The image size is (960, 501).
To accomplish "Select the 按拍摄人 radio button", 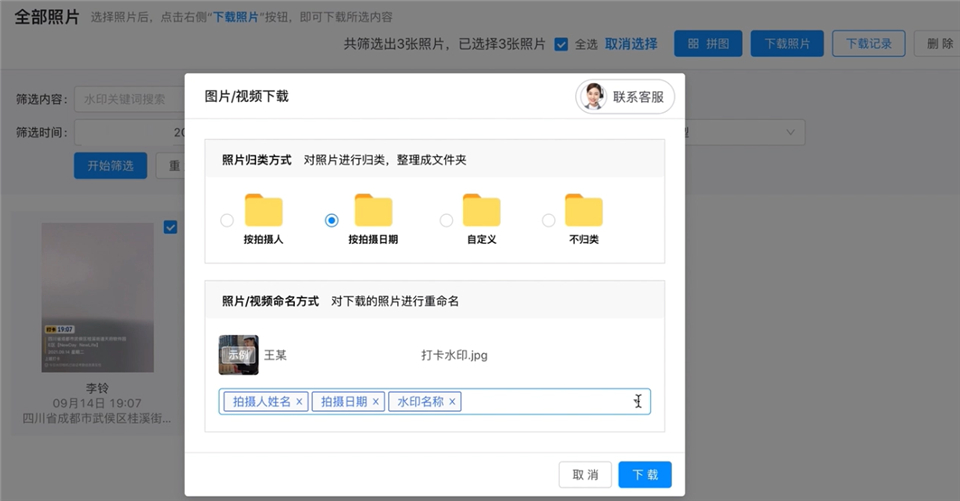I will (227, 220).
